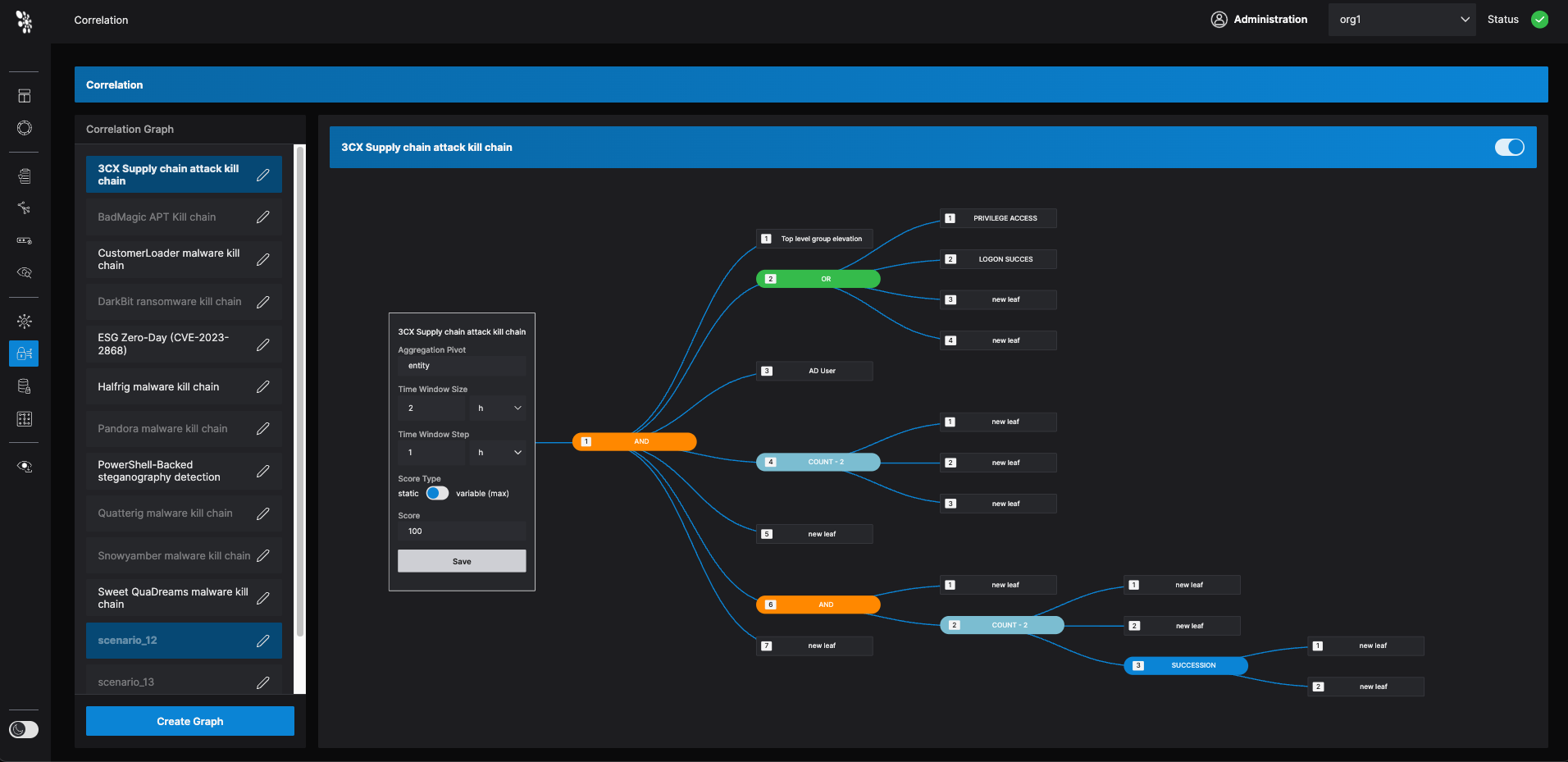The width and height of the screenshot is (1568, 762).
Task: Save the graph settings with the Save button
Action: (x=462, y=561)
